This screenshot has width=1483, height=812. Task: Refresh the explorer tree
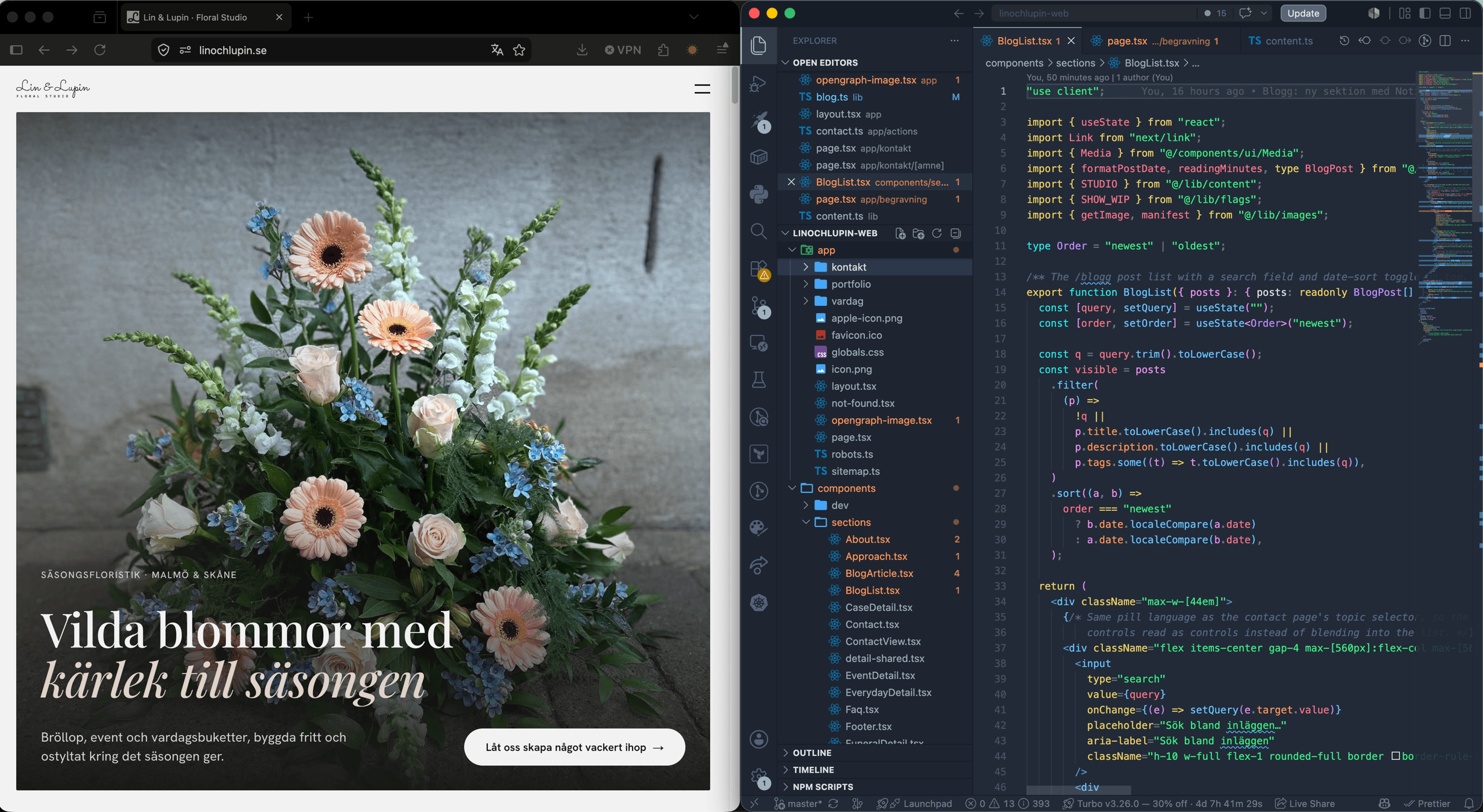937,233
